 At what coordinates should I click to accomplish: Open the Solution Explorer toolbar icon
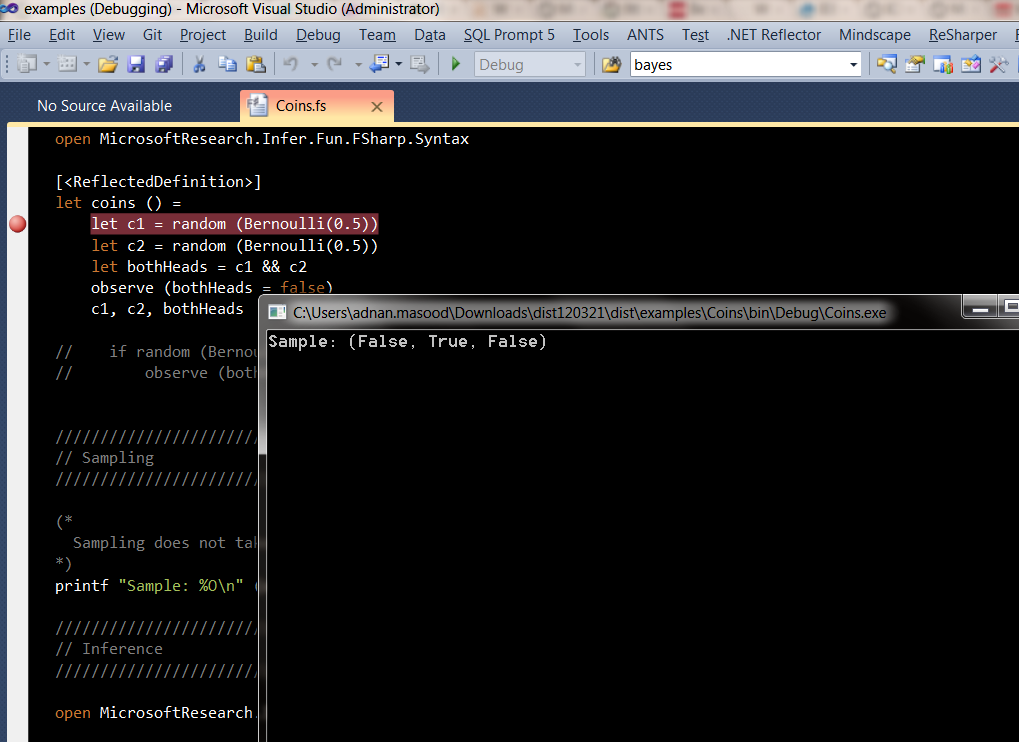coord(886,64)
